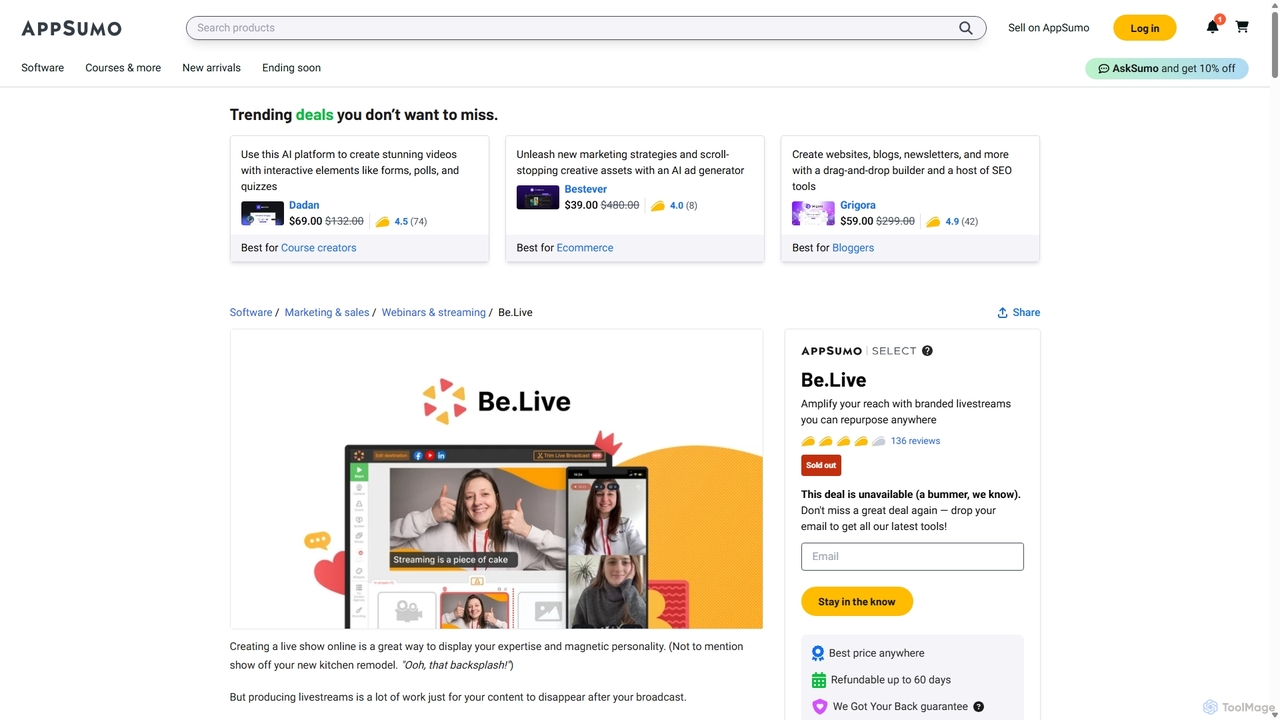Click the Be.Live taco rating icons
Screen dimensions: 1280x720
843,441
